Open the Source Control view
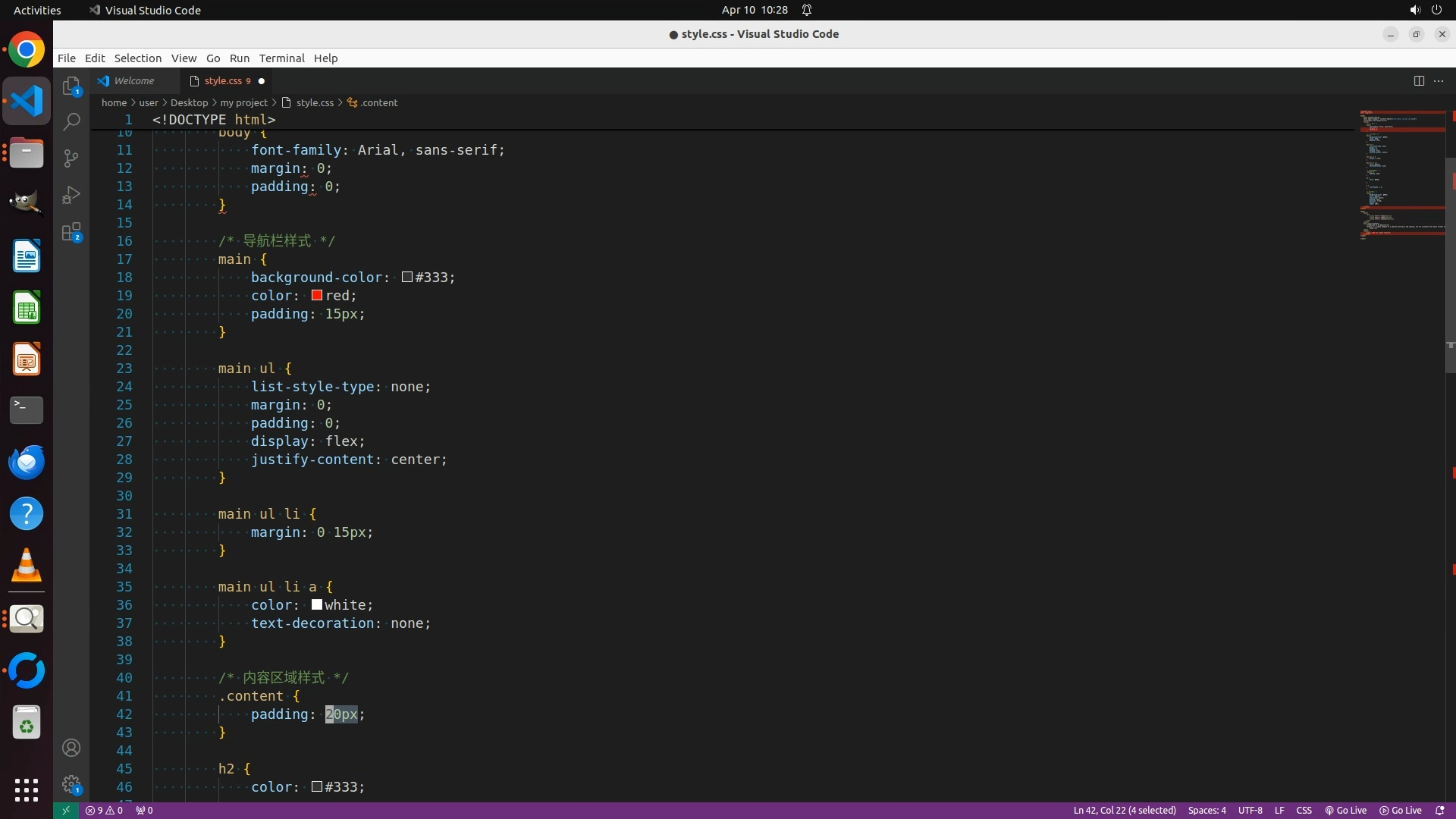Screen dimensions: 1456x819 click(x=71, y=158)
